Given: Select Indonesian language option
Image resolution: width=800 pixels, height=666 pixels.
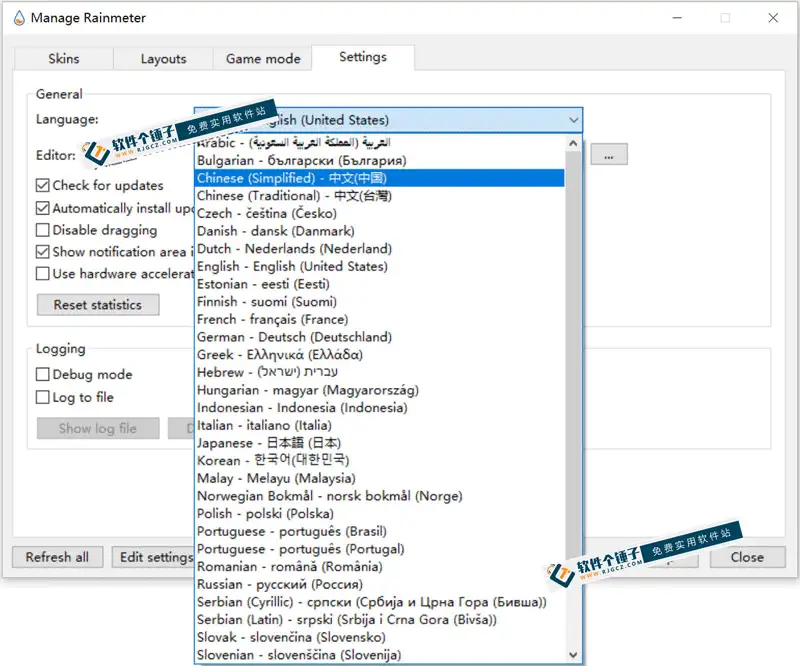Looking at the screenshot, I should [380, 408].
